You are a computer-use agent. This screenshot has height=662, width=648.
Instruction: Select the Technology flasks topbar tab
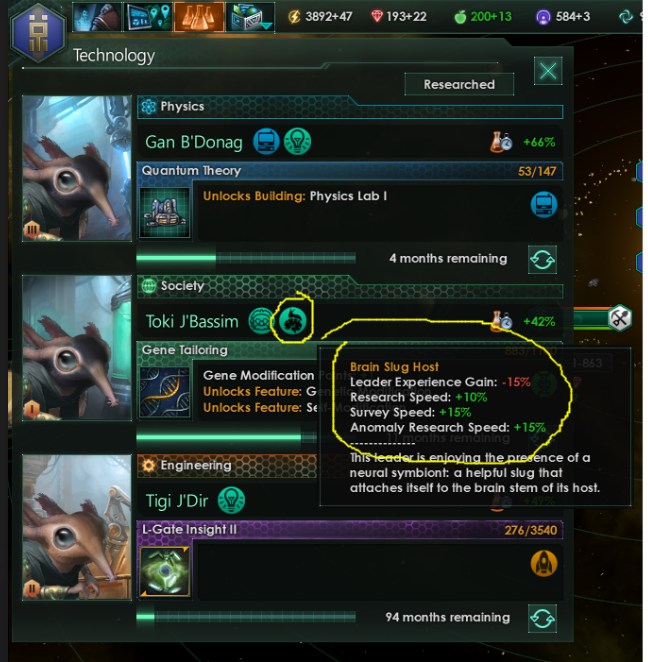(199, 17)
